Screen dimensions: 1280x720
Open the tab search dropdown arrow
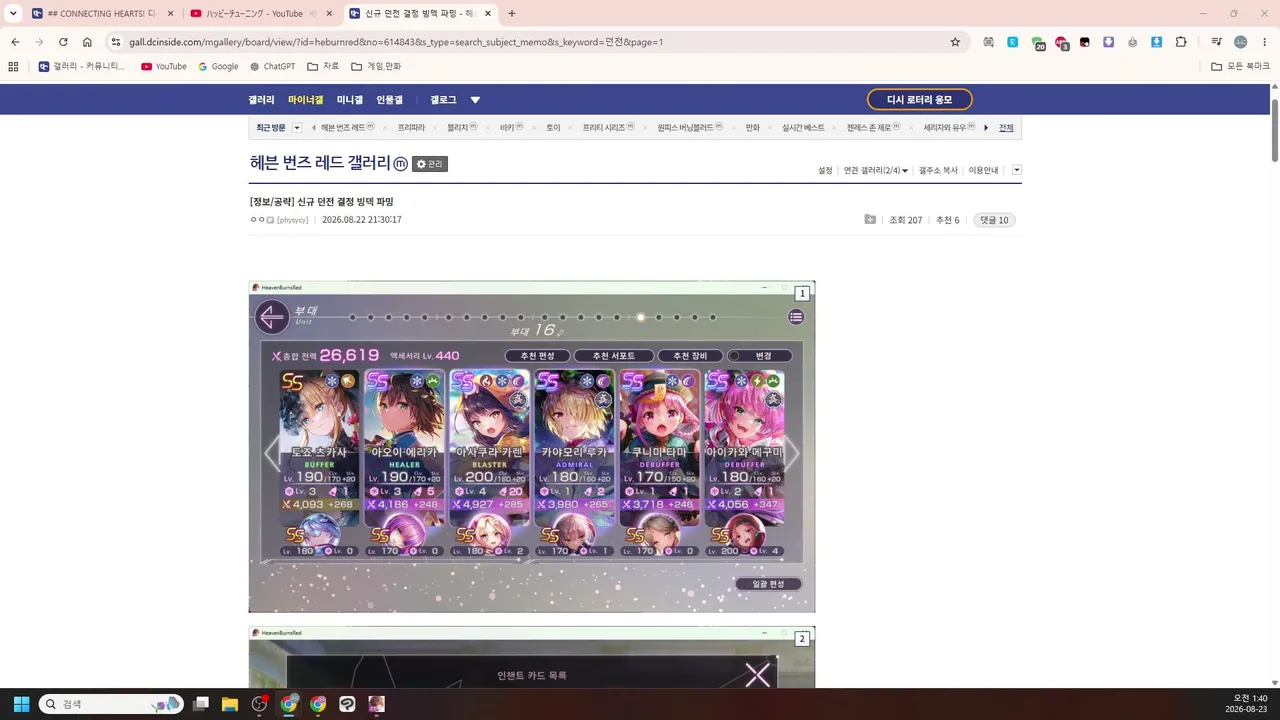click(x=13, y=14)
